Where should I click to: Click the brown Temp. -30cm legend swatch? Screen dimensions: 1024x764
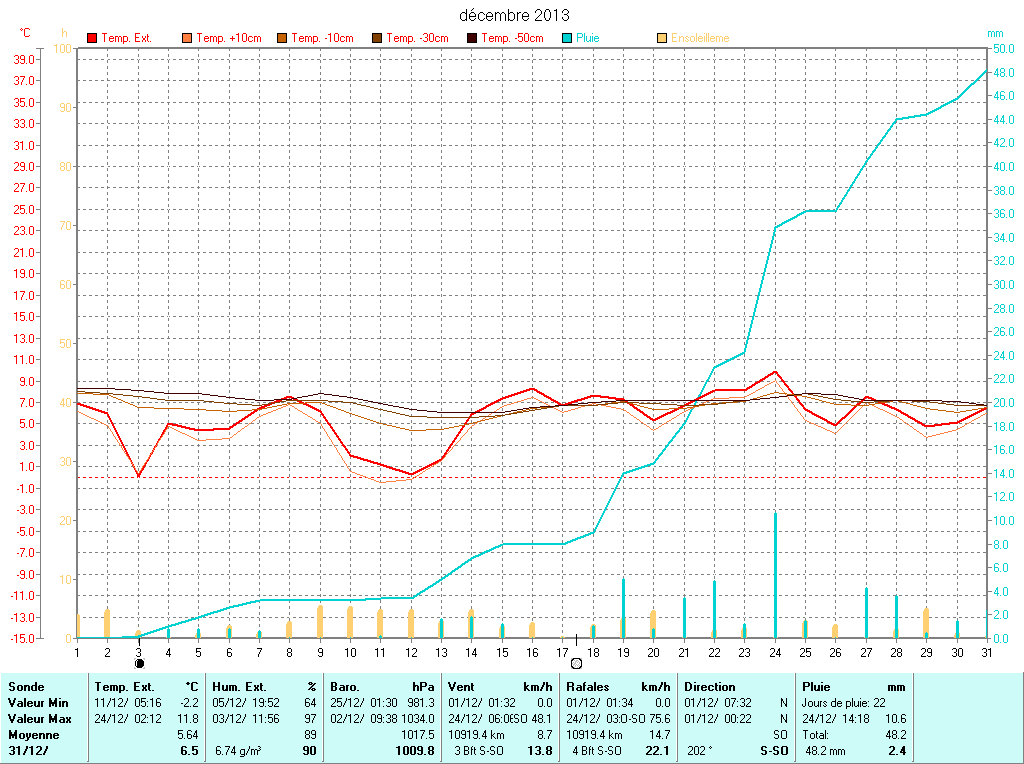click(x=377, y=38)
